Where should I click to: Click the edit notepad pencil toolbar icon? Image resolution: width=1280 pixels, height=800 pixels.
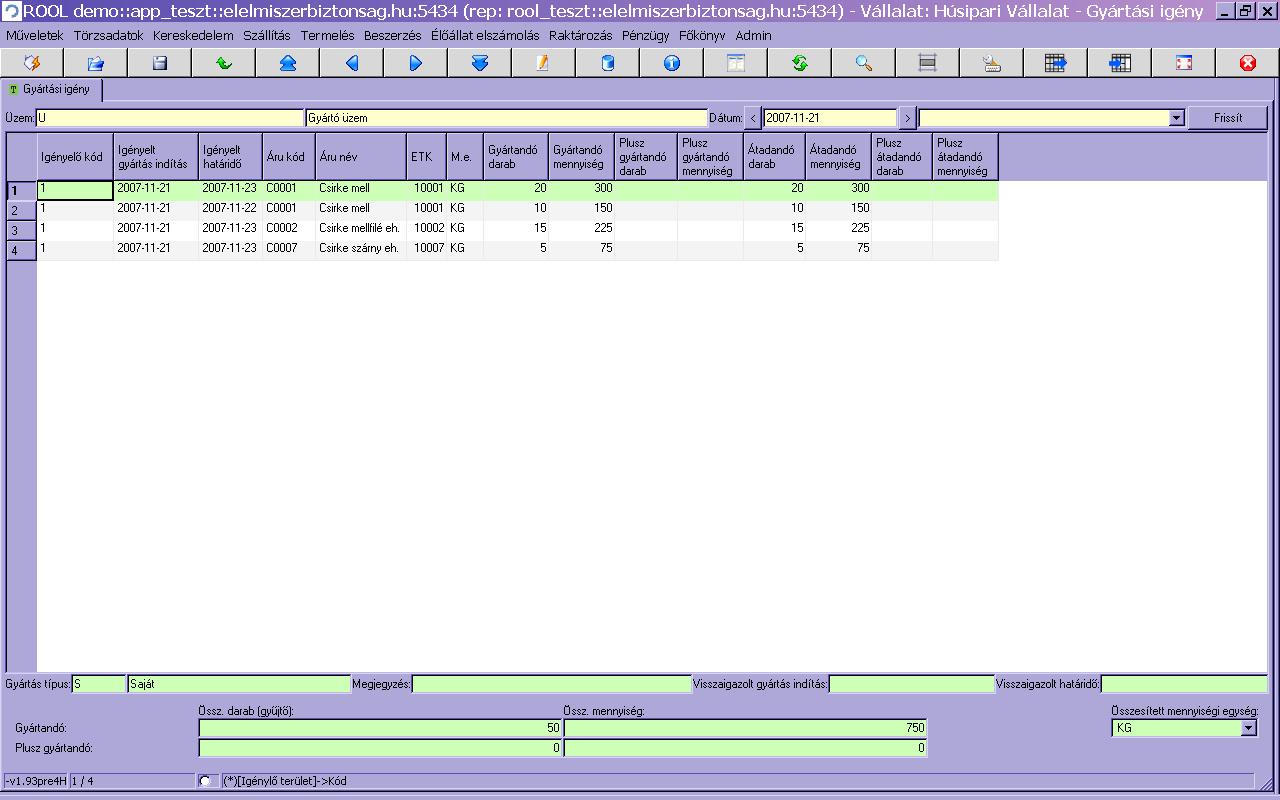pos(543,63)
